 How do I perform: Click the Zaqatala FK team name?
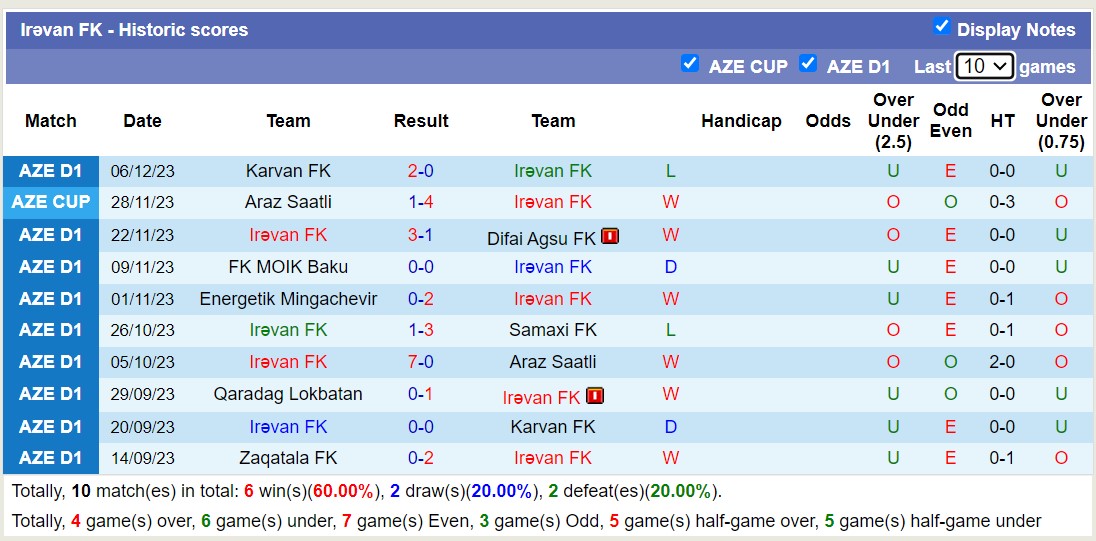coord(288,458)
